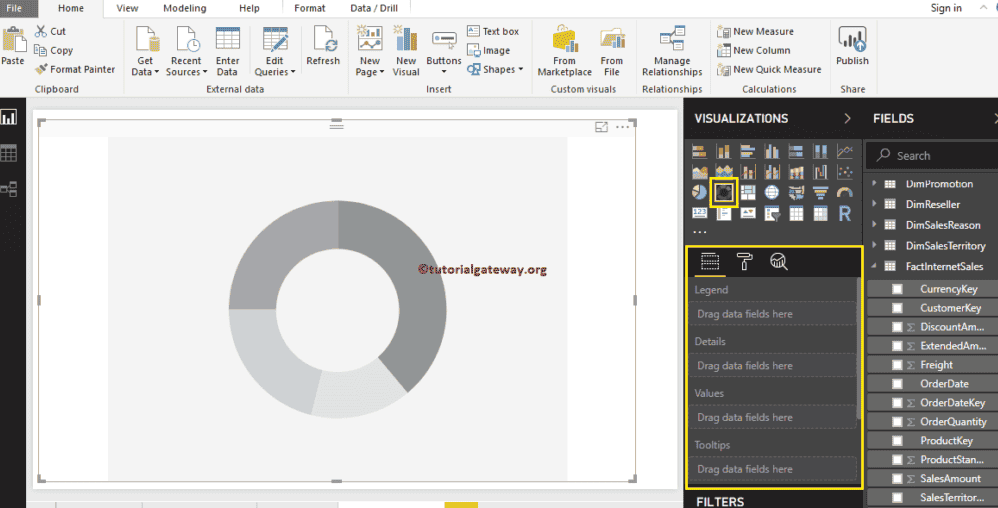Screen dimensions: 998x508
Task: Expand the DimSalesTerritory table
Action: [875, 245]
